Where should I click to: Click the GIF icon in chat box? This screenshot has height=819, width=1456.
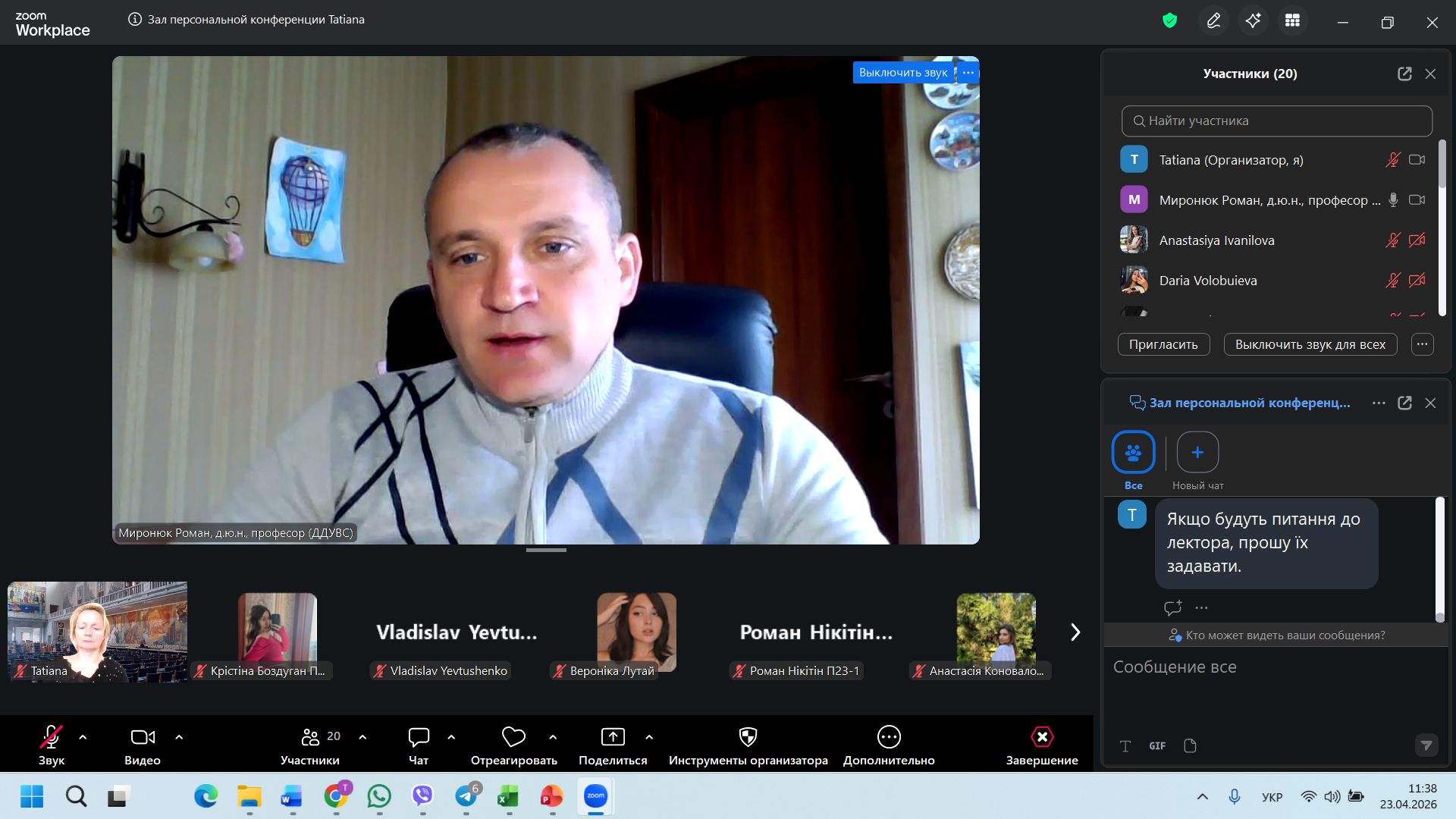1156,746
